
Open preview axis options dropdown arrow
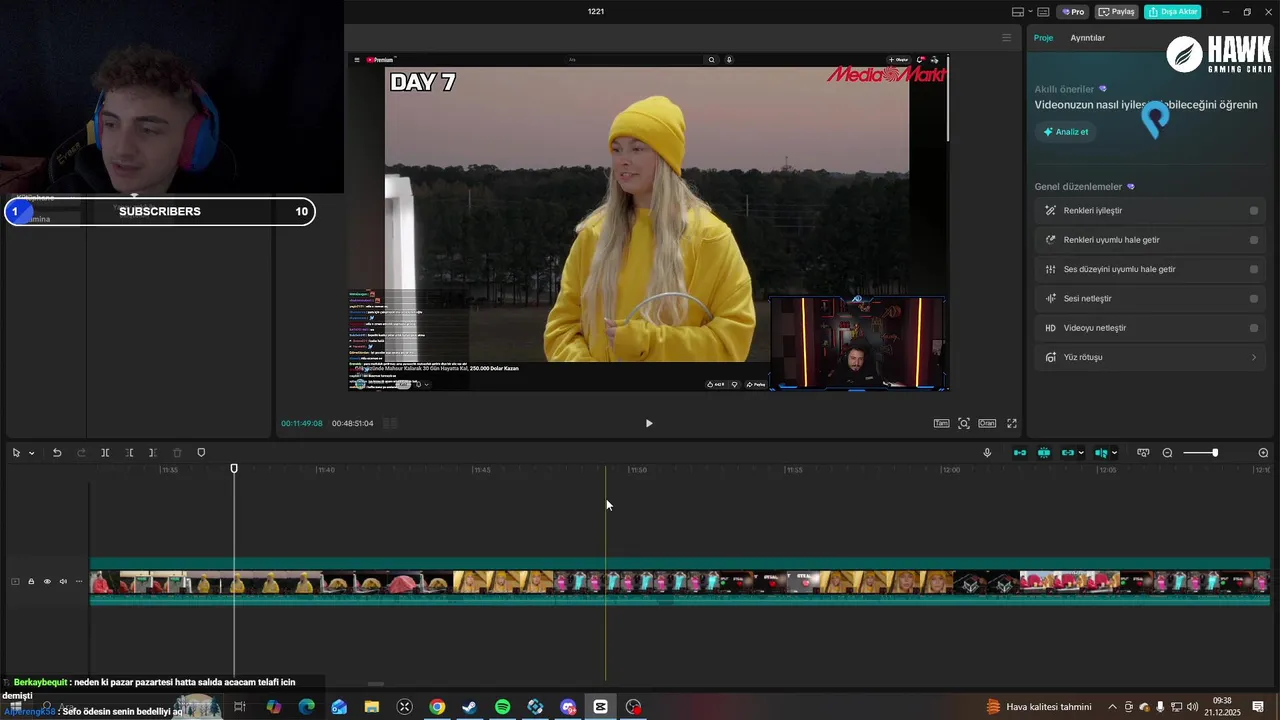(1114, 453)
